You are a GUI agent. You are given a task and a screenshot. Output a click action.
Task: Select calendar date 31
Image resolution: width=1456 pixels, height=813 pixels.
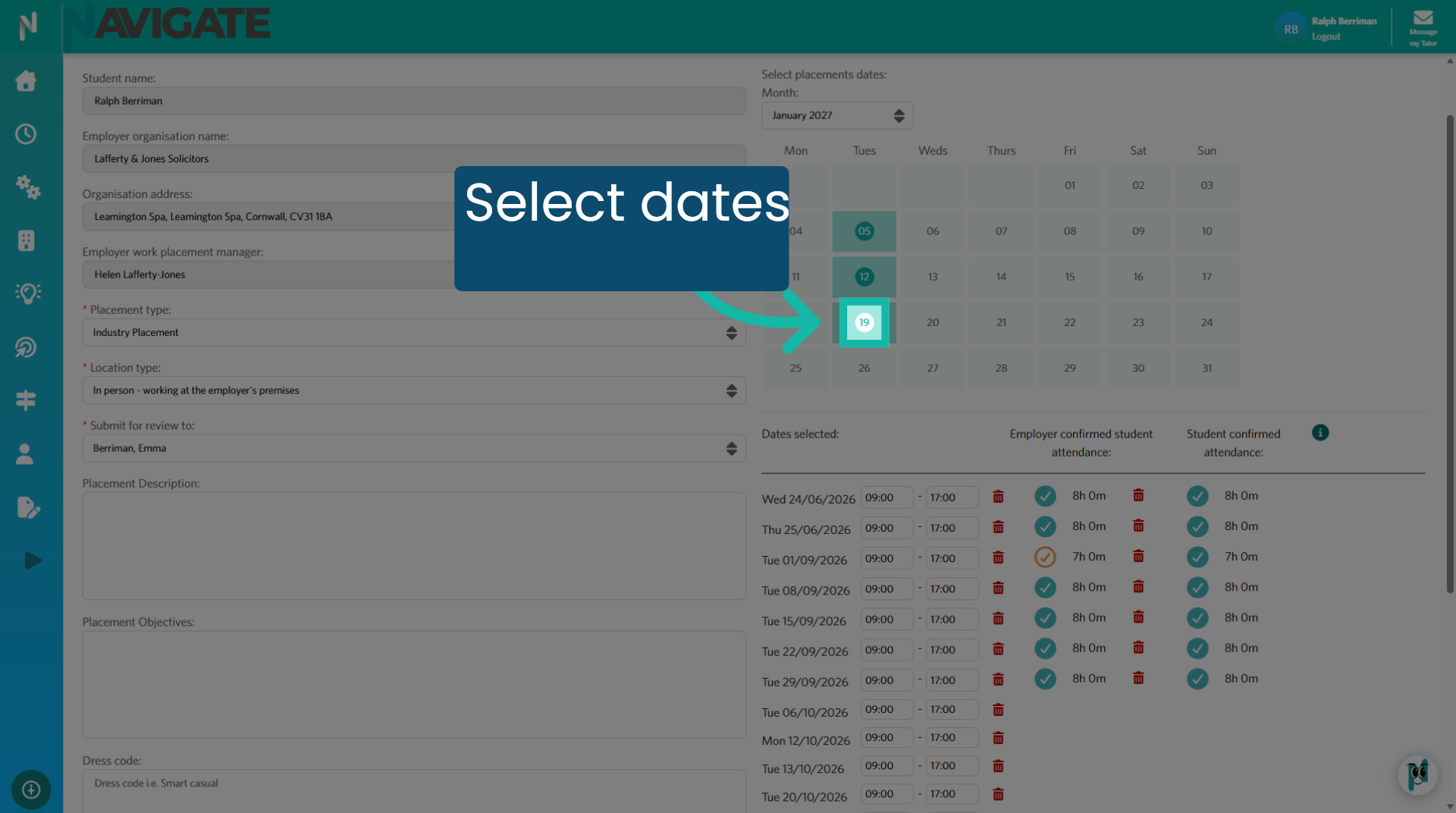[x=1207, y=369]
